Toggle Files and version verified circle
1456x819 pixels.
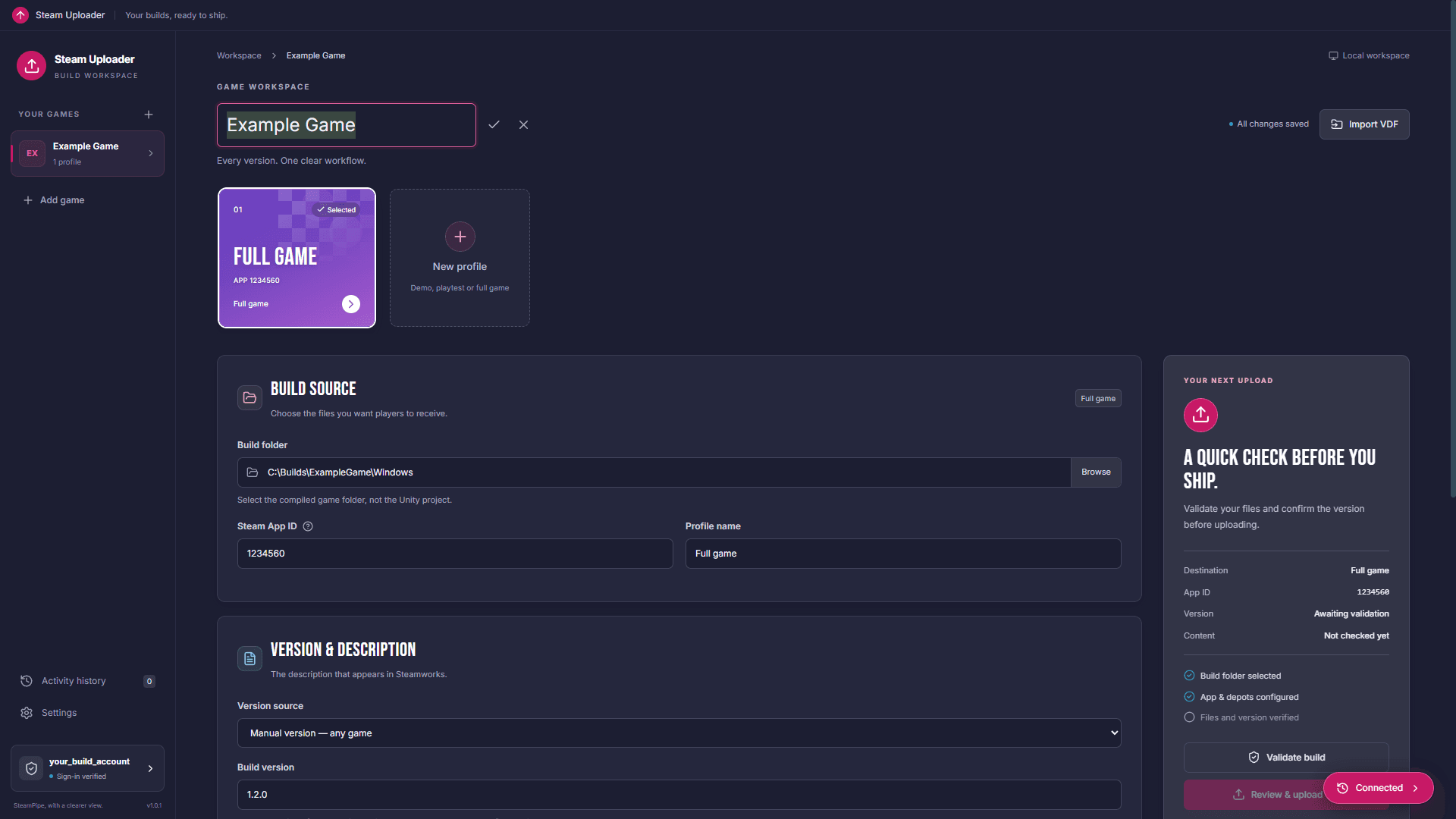point(1189,717)
